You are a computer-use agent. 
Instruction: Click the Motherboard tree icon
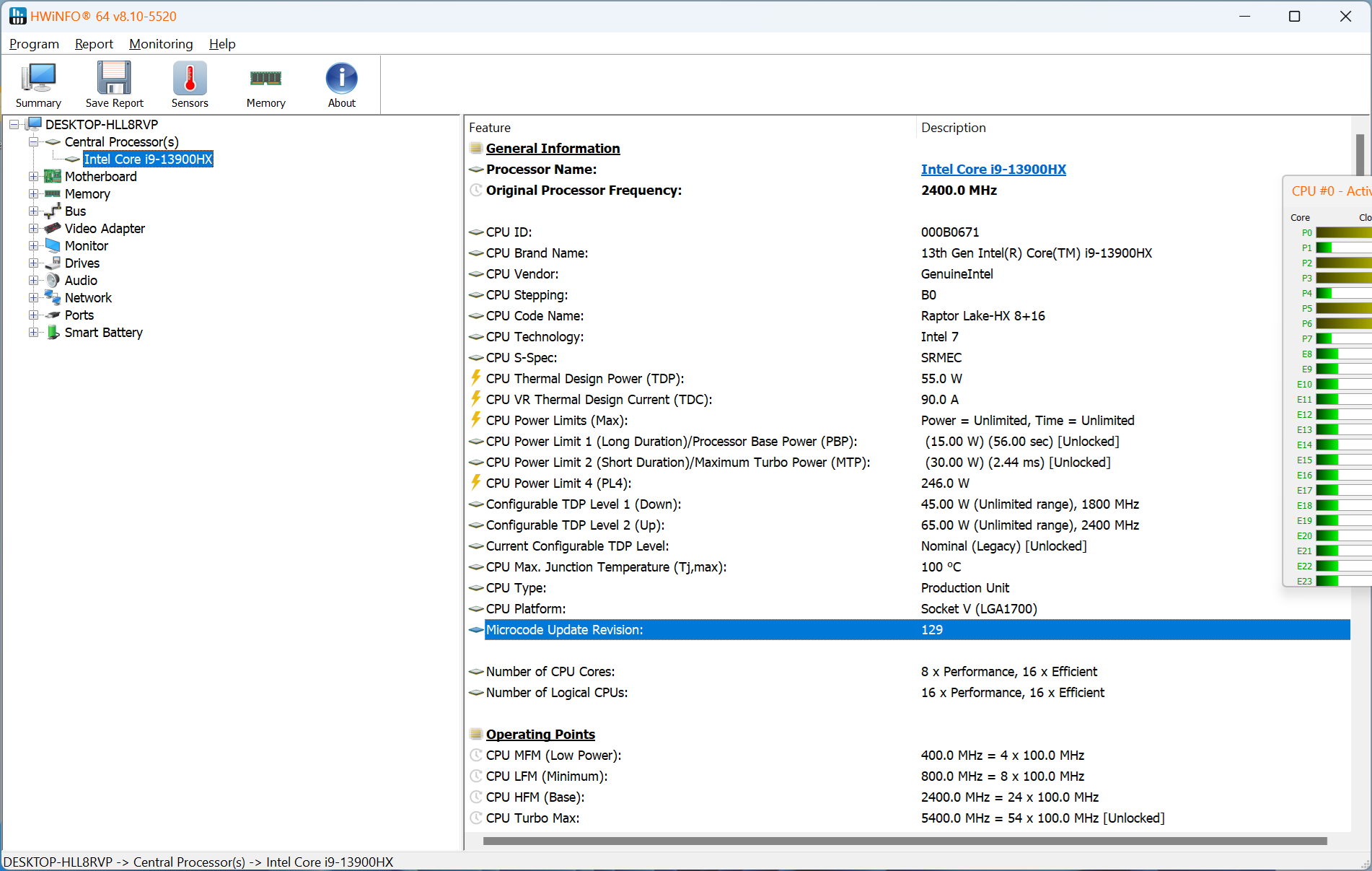click(x=53, y=177)
